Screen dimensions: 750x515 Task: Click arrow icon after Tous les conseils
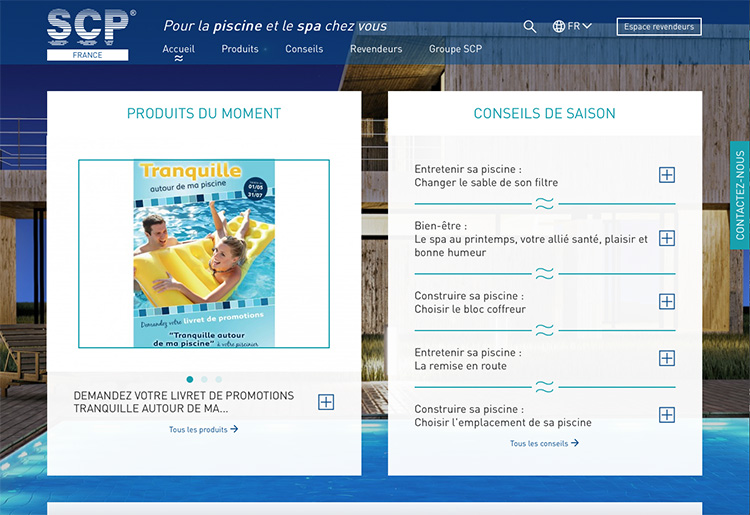575,443
